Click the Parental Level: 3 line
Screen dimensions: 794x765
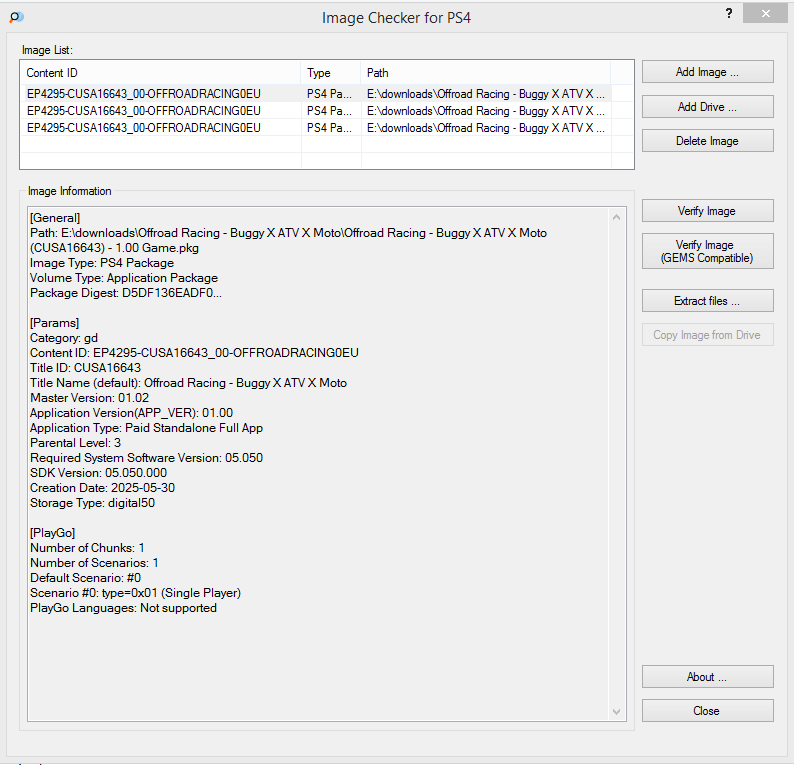[75, 443]
